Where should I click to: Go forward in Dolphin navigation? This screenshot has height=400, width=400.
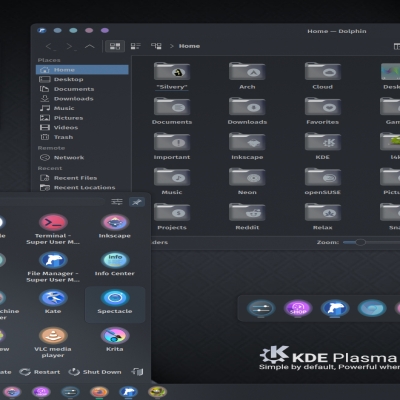pyautogui.click(x=69, y=46)
